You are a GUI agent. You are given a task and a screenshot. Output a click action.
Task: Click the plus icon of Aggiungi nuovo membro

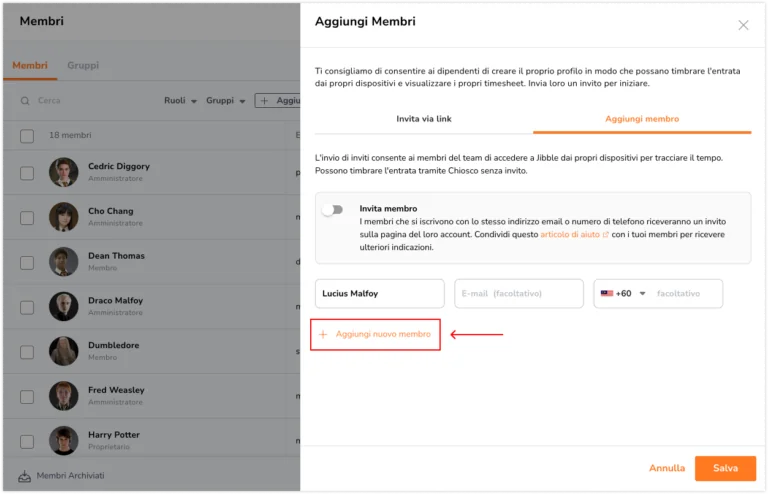tap(323, 334)
